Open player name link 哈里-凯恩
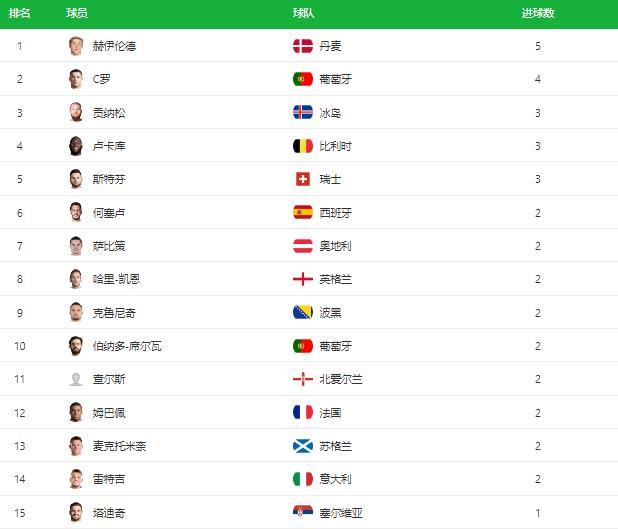This screenshot has width=618, height=529. pyautogui.click(x=116, y=279)
